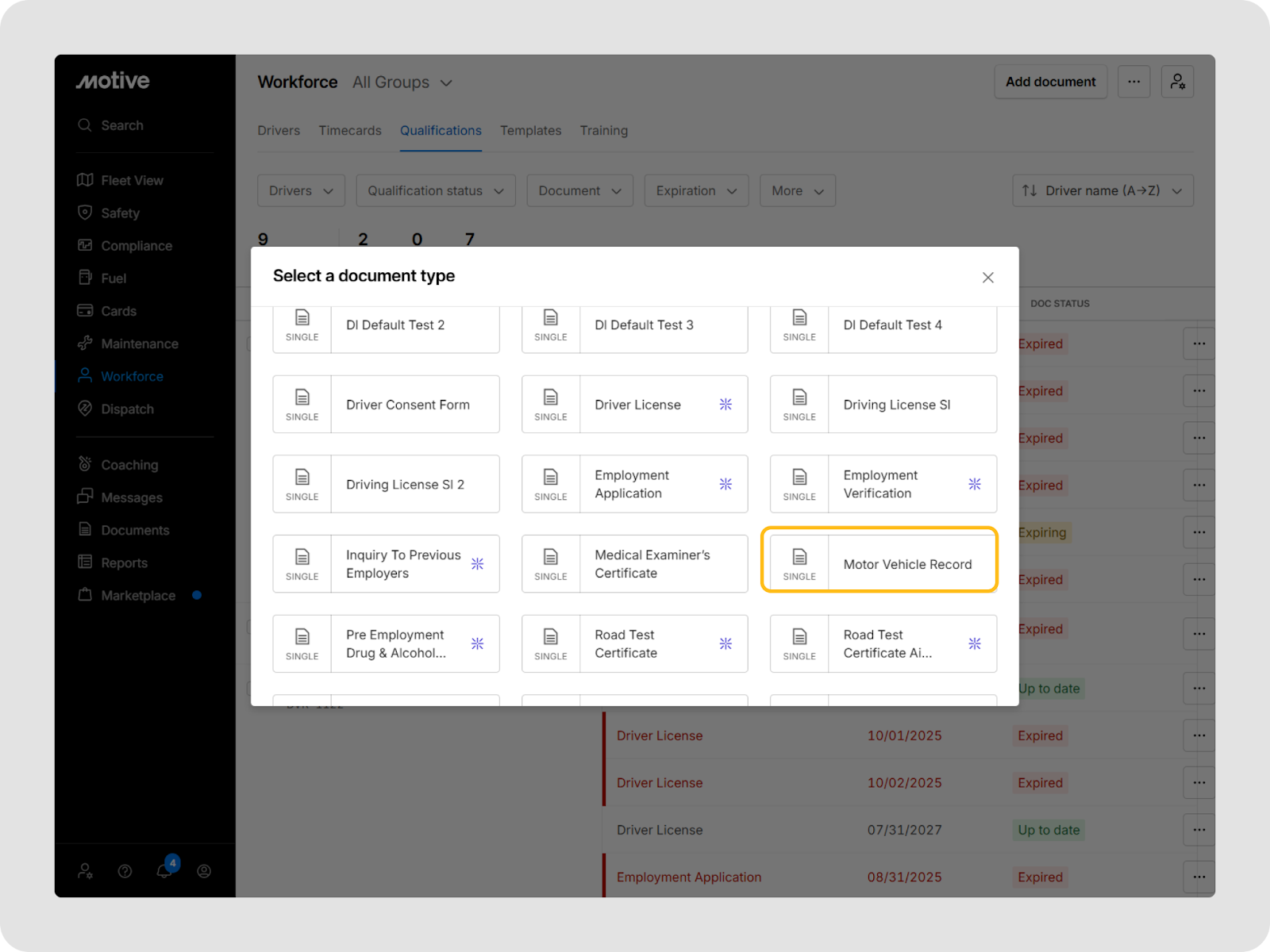Close the document type dialog
This screenshot has width=1270, height=952.
pyautogui.click(x=987, y=278)
